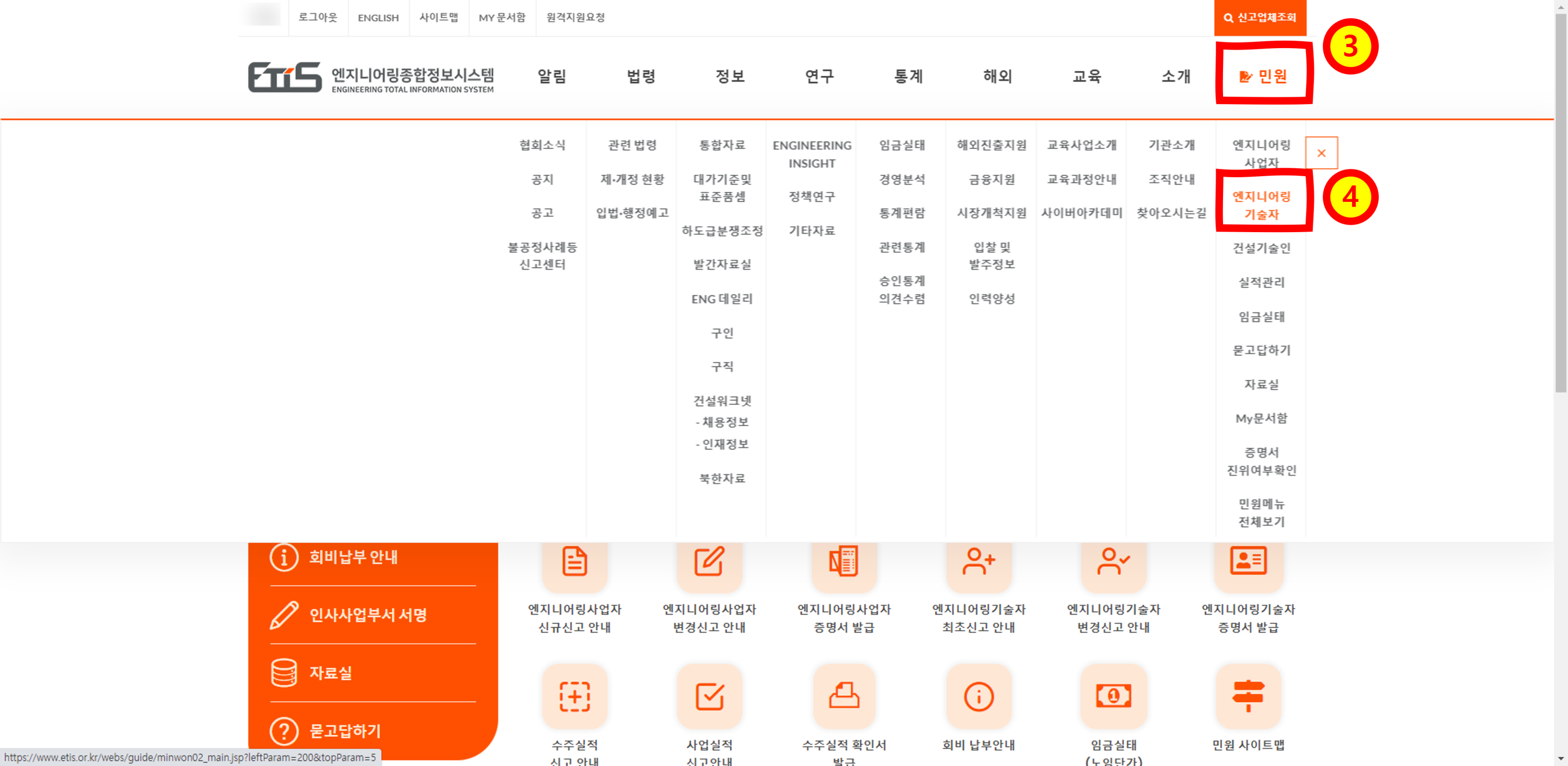The height and width of the screenshot is (766, 1568).
Task: Select 엔지니어링 기술자 submenu item
Action: 1261,205
